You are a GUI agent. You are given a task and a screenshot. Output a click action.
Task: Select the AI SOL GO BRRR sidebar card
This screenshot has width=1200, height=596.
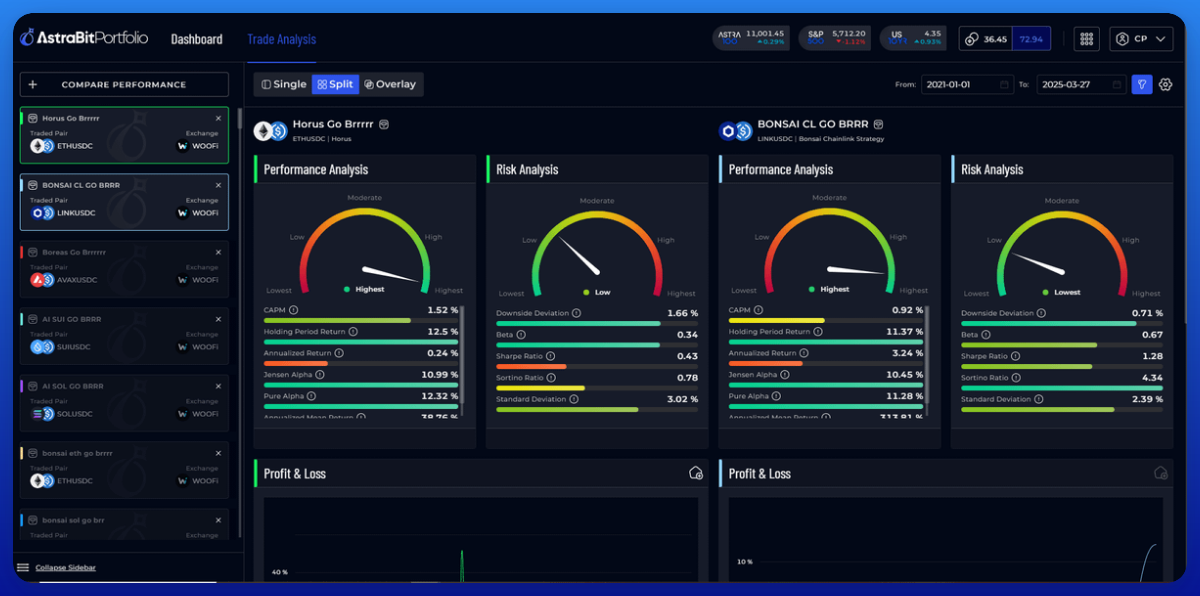(x=124, y=403)
